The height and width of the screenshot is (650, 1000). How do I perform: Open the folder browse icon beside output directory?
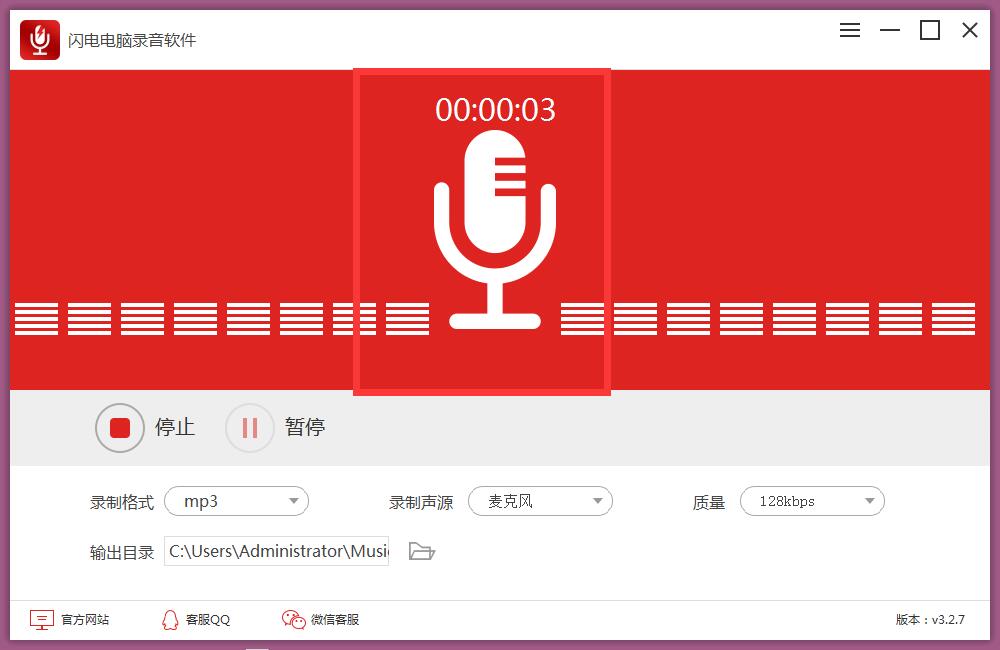(422, 550)
